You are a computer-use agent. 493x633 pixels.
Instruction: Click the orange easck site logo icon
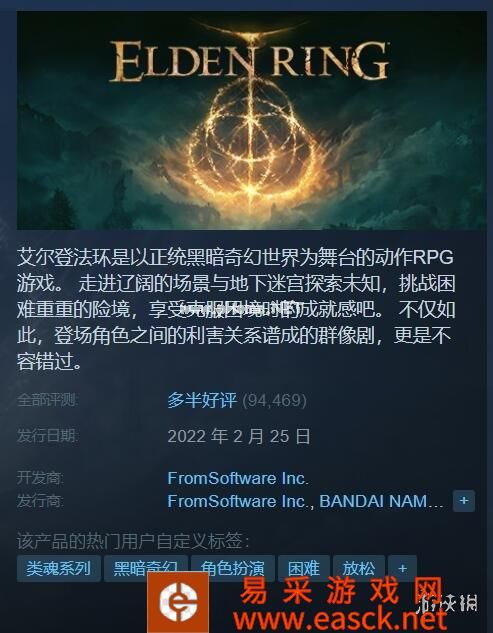pyautogui.click(x=178, y=602)
